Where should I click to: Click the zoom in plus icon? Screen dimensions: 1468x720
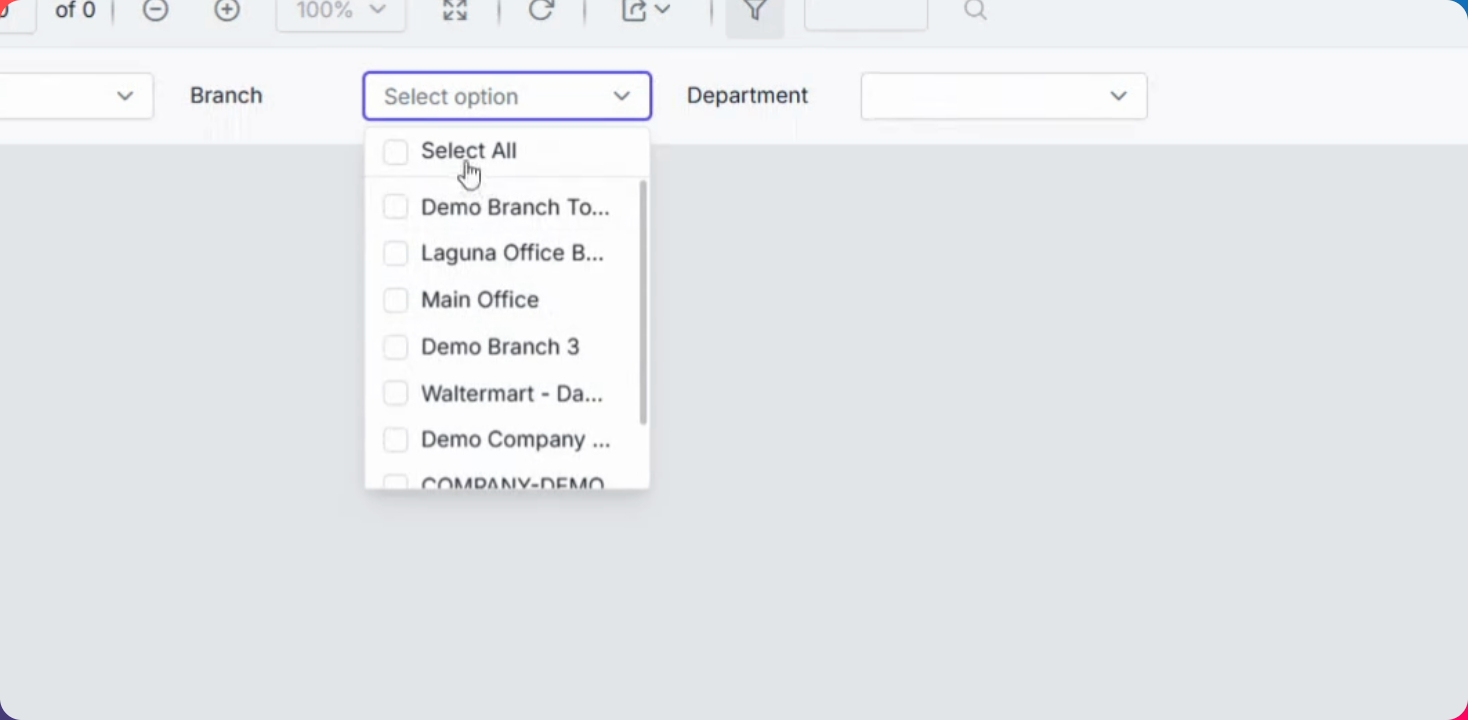227,11
